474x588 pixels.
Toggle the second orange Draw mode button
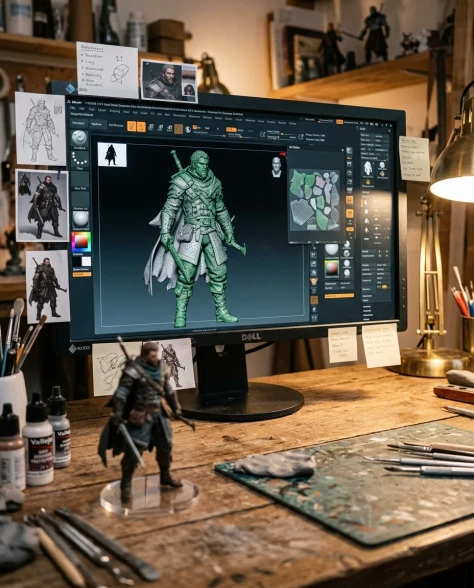pyautogui.click(x=141, y=127)
